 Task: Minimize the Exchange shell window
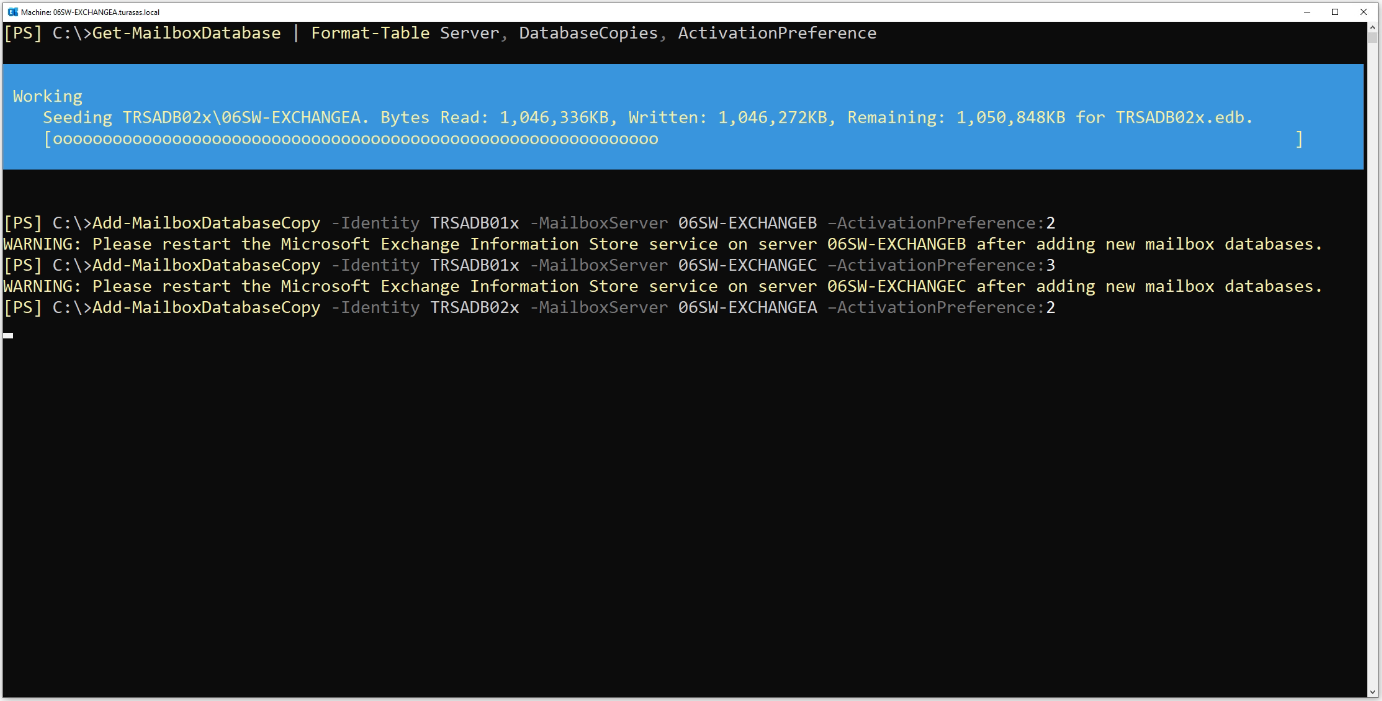click(1307, 11)
